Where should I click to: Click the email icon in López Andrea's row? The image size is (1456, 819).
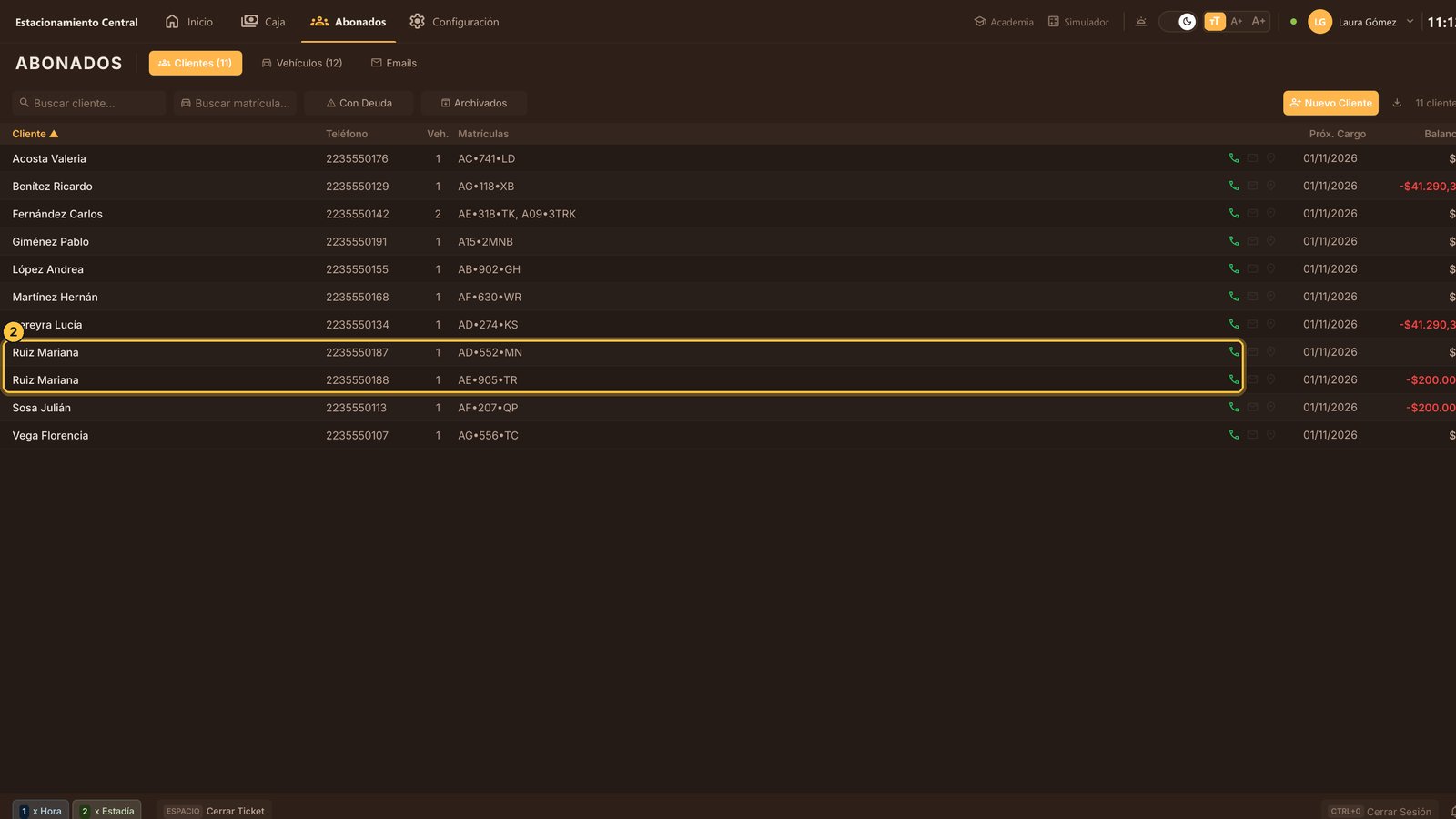pyautogui.click(x=1252, y=269)
